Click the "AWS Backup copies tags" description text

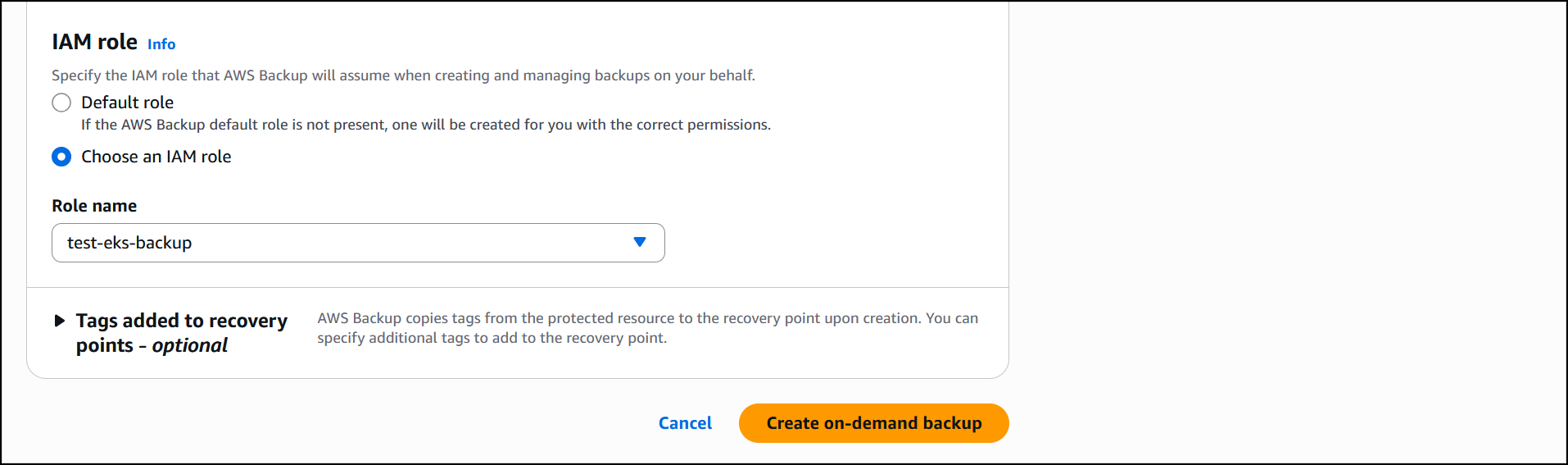[x=647, y=328]
